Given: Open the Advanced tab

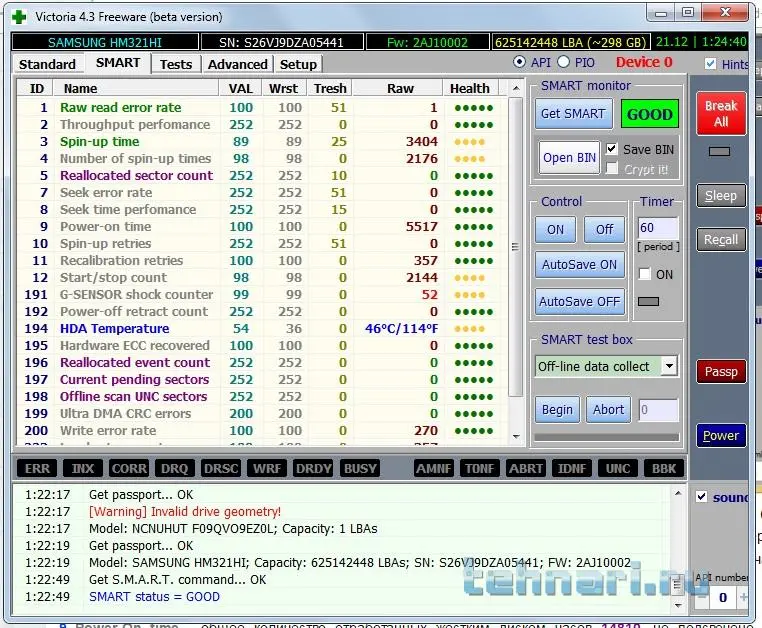Looking at the screenshot, I should pyautogui.click(x=237, y=64).
